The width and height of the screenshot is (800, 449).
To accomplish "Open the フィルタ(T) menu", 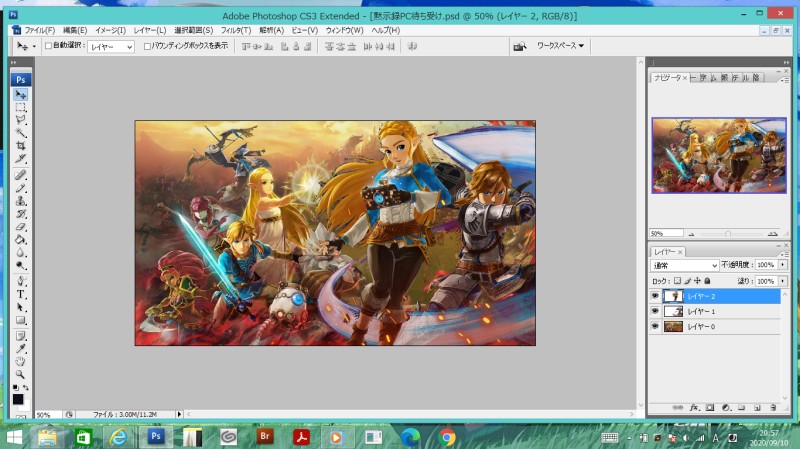I will pyautogui.click(x=235, y=31).
